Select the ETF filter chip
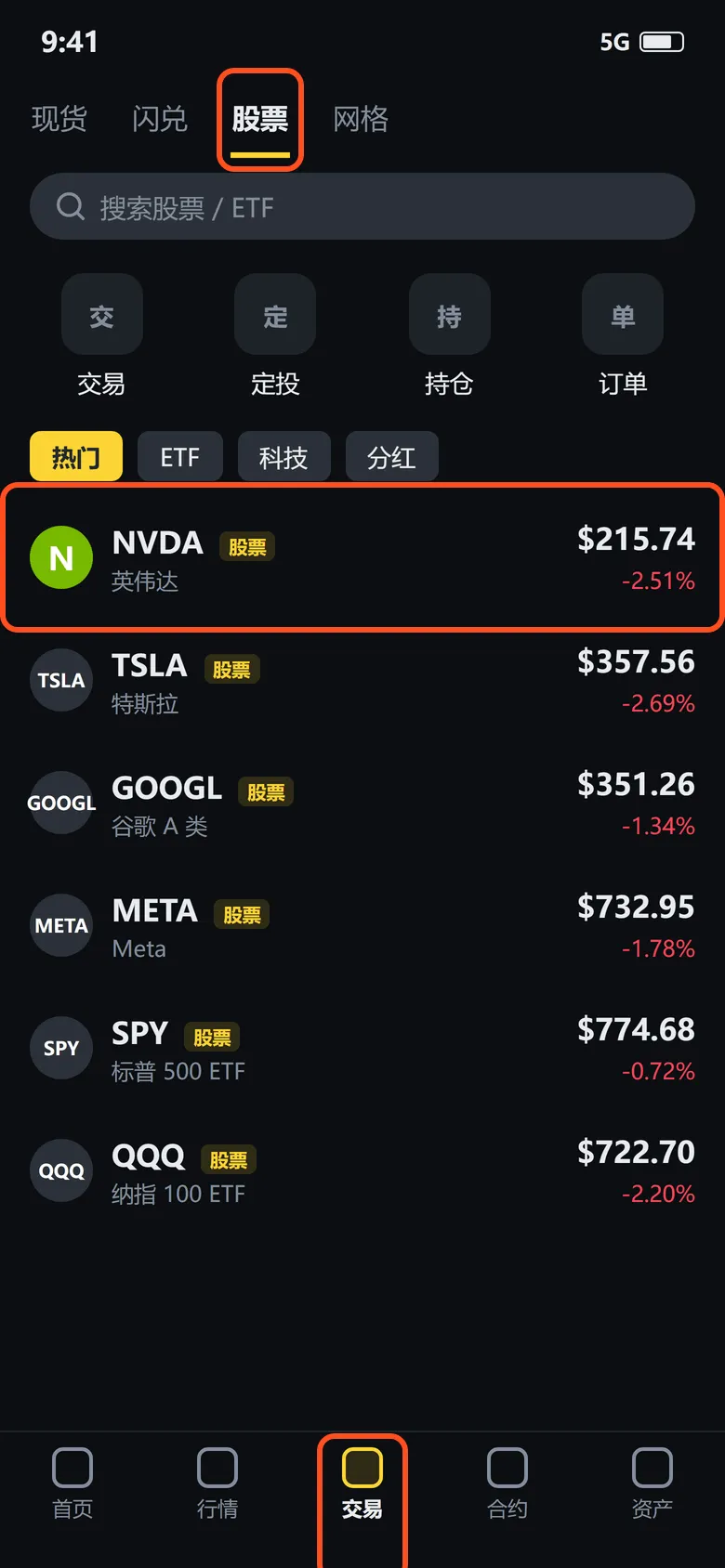The image size is (725, 1568). pos(180,456)
